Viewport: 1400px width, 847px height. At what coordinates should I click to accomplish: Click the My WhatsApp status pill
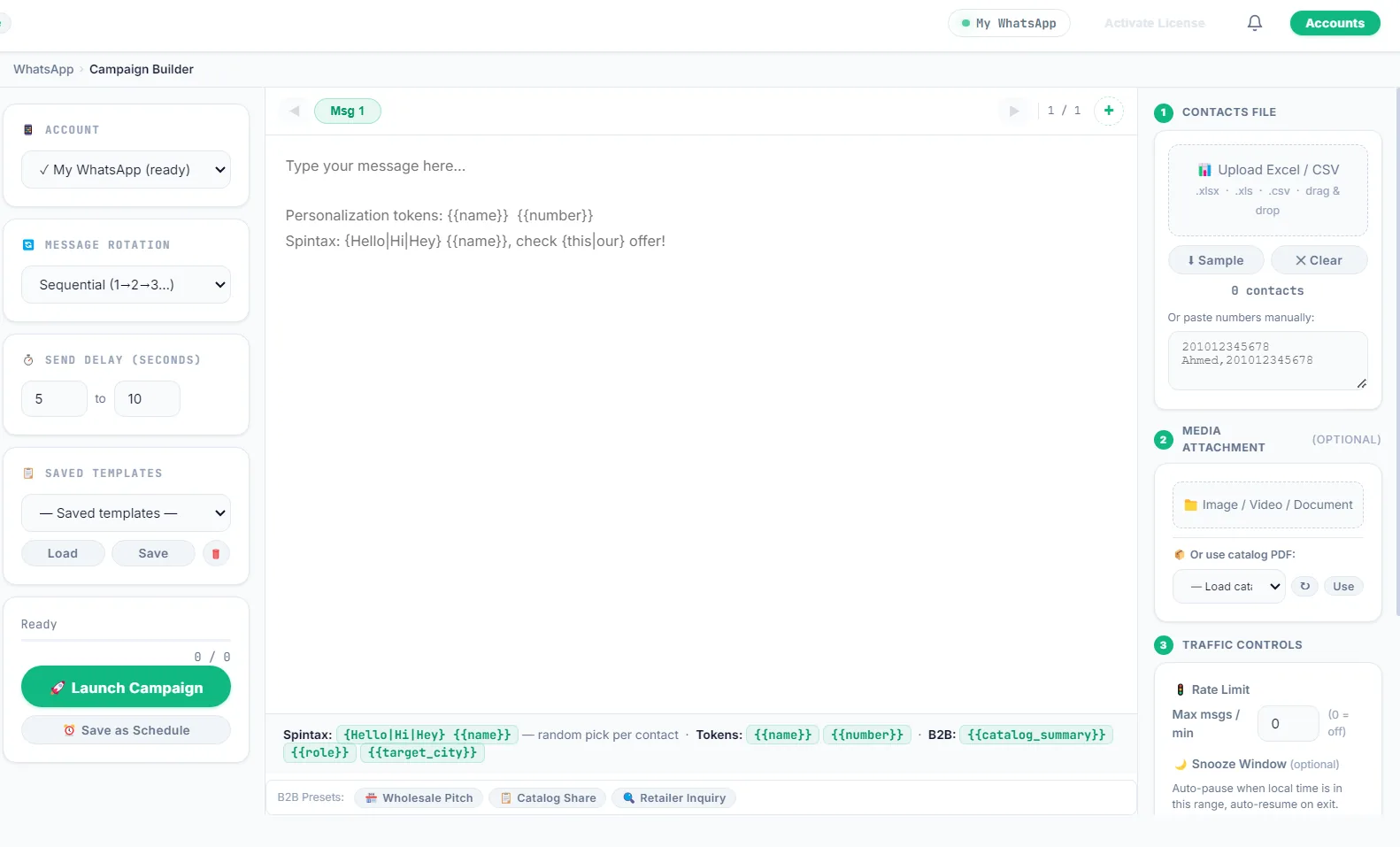coord(1009,23)
